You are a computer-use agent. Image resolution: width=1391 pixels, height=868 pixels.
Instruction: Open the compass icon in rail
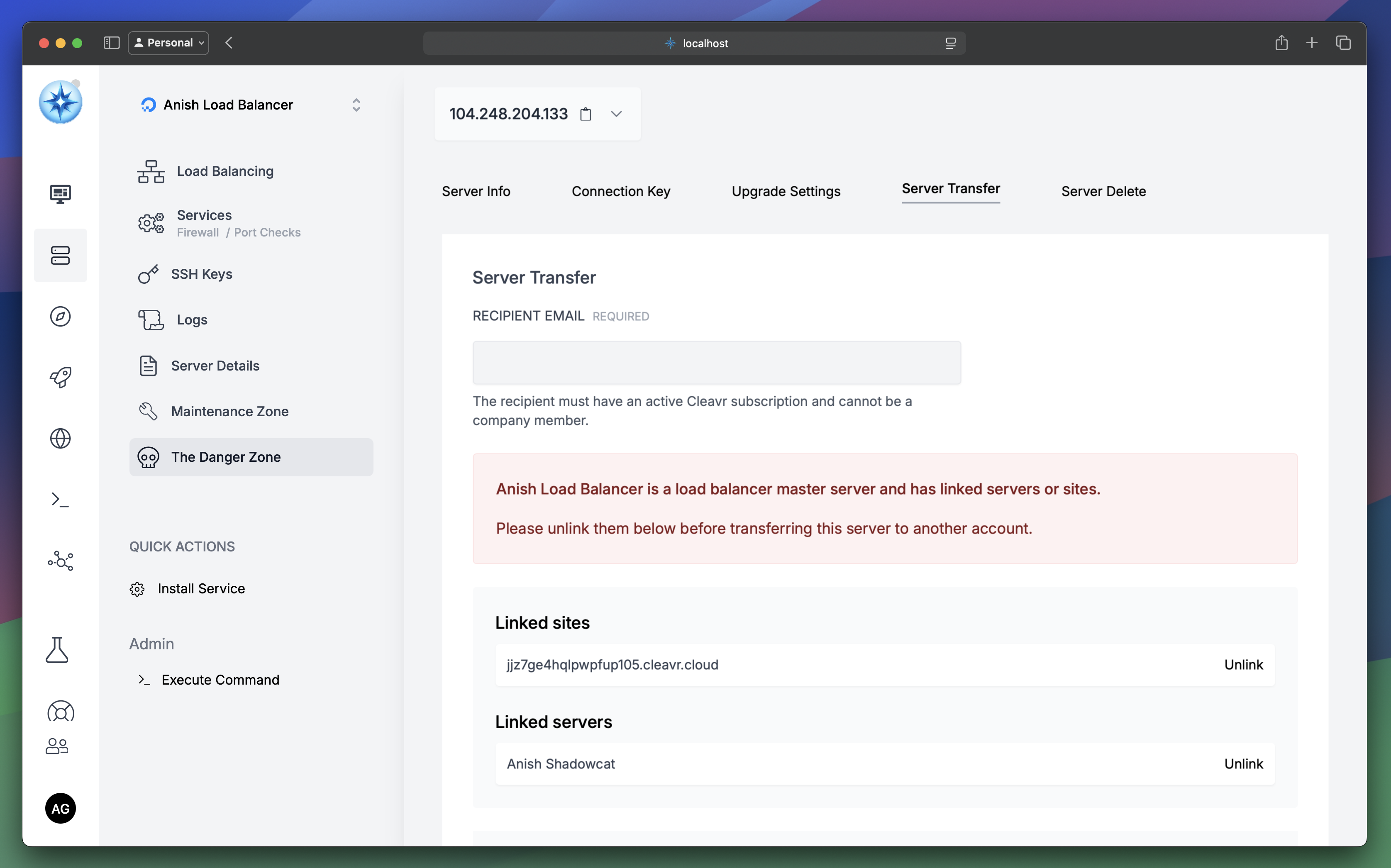pyautogui.click(x=60, y=316)
